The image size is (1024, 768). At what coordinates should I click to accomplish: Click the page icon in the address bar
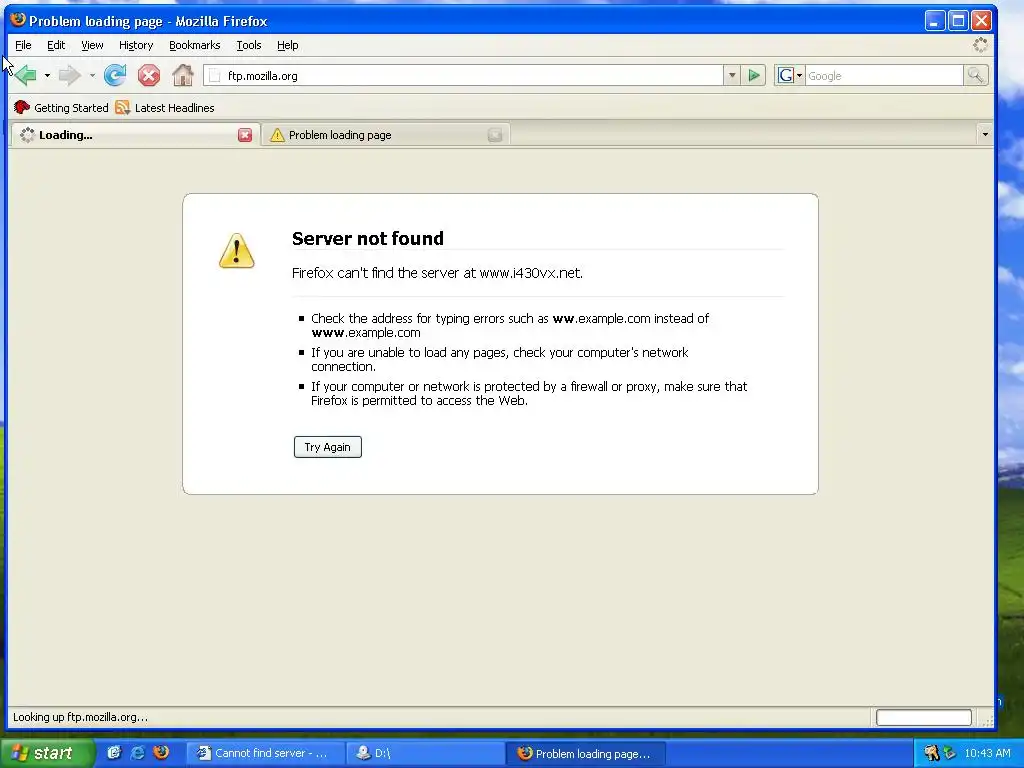(215, 76)
